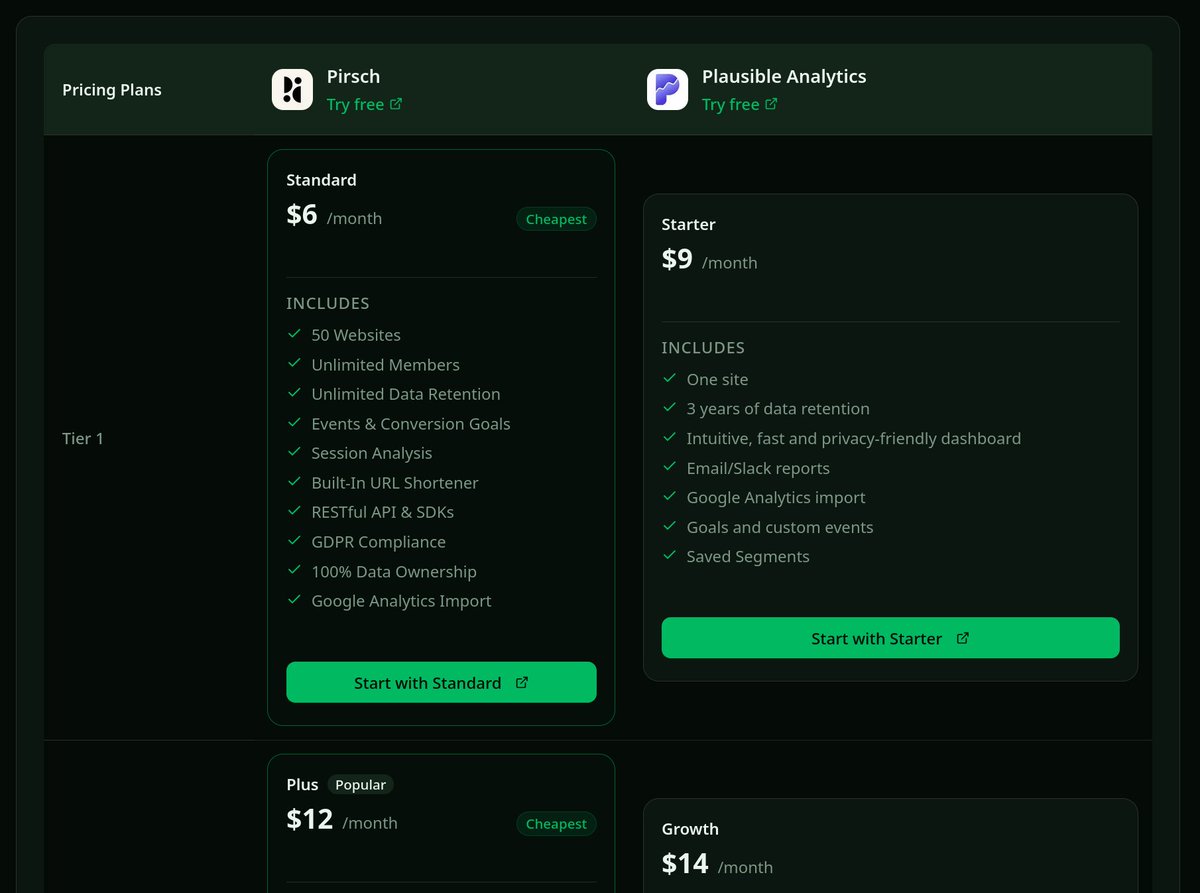Click checkmark beside Email/Slack reports
The height and width of the screenshot is (893, 1200).
click(x=669, y=467)
